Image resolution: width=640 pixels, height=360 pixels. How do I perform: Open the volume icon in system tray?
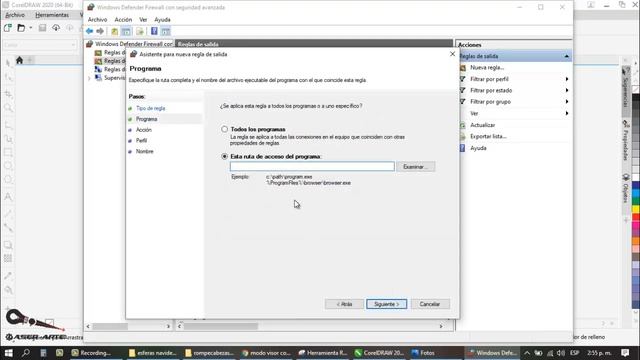click(561, 353)
